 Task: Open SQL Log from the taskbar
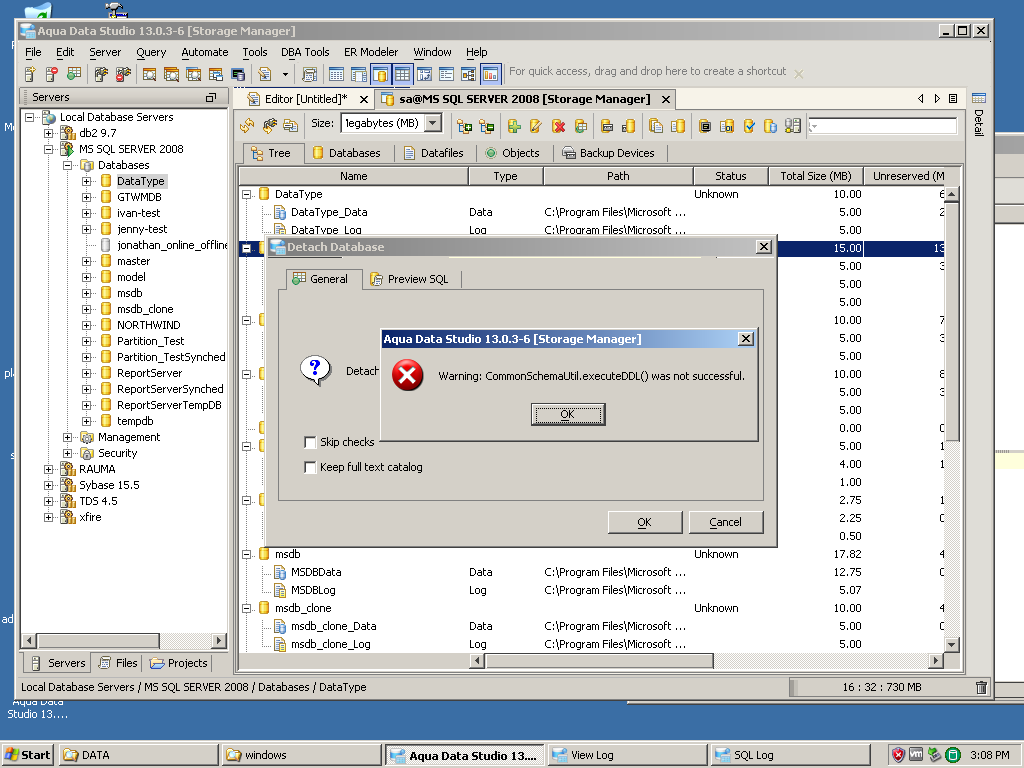pyautogui.click(x=790, y=755)
